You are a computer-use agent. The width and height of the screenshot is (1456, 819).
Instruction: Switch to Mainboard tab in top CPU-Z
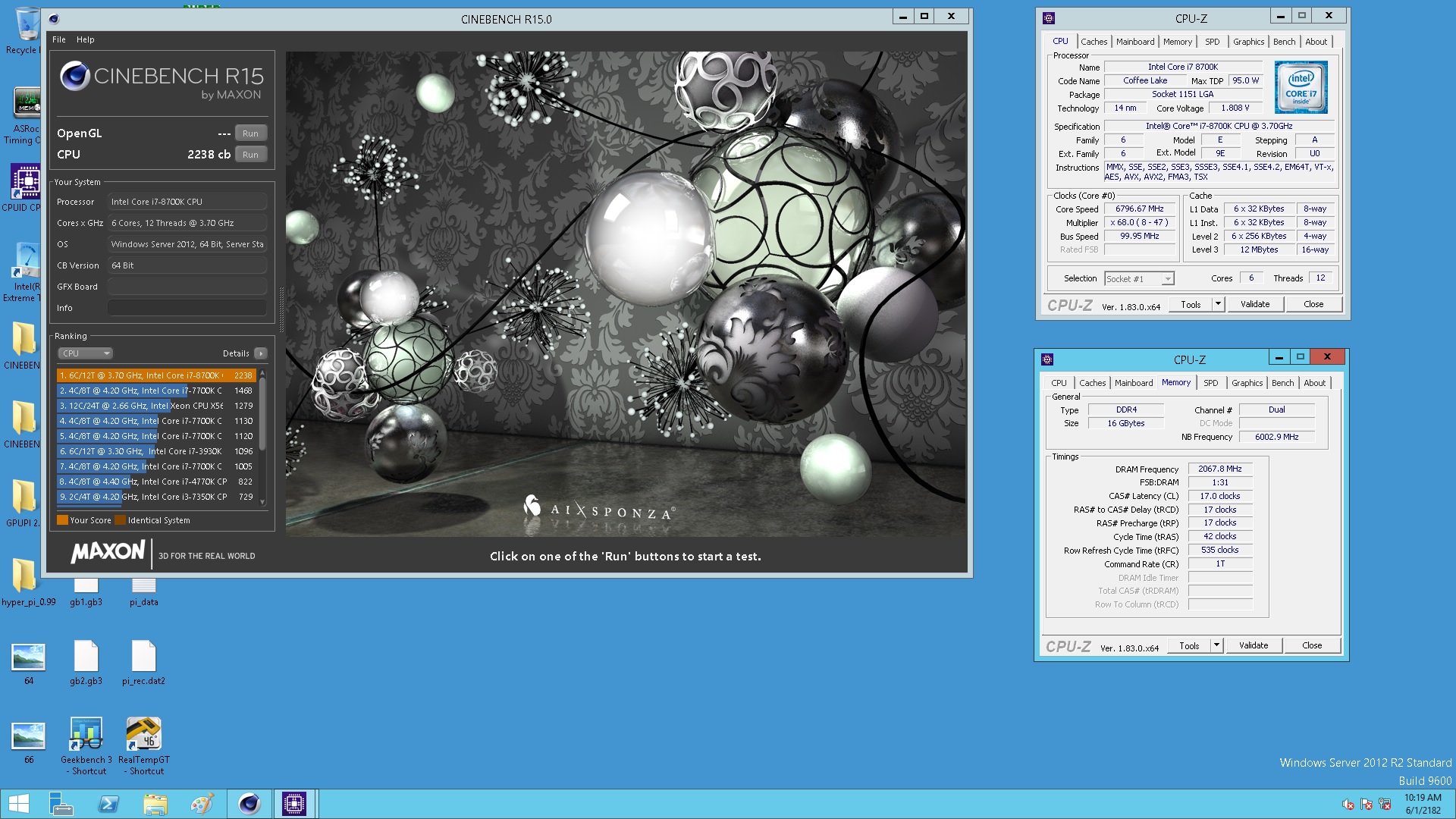pos(1135,42)
